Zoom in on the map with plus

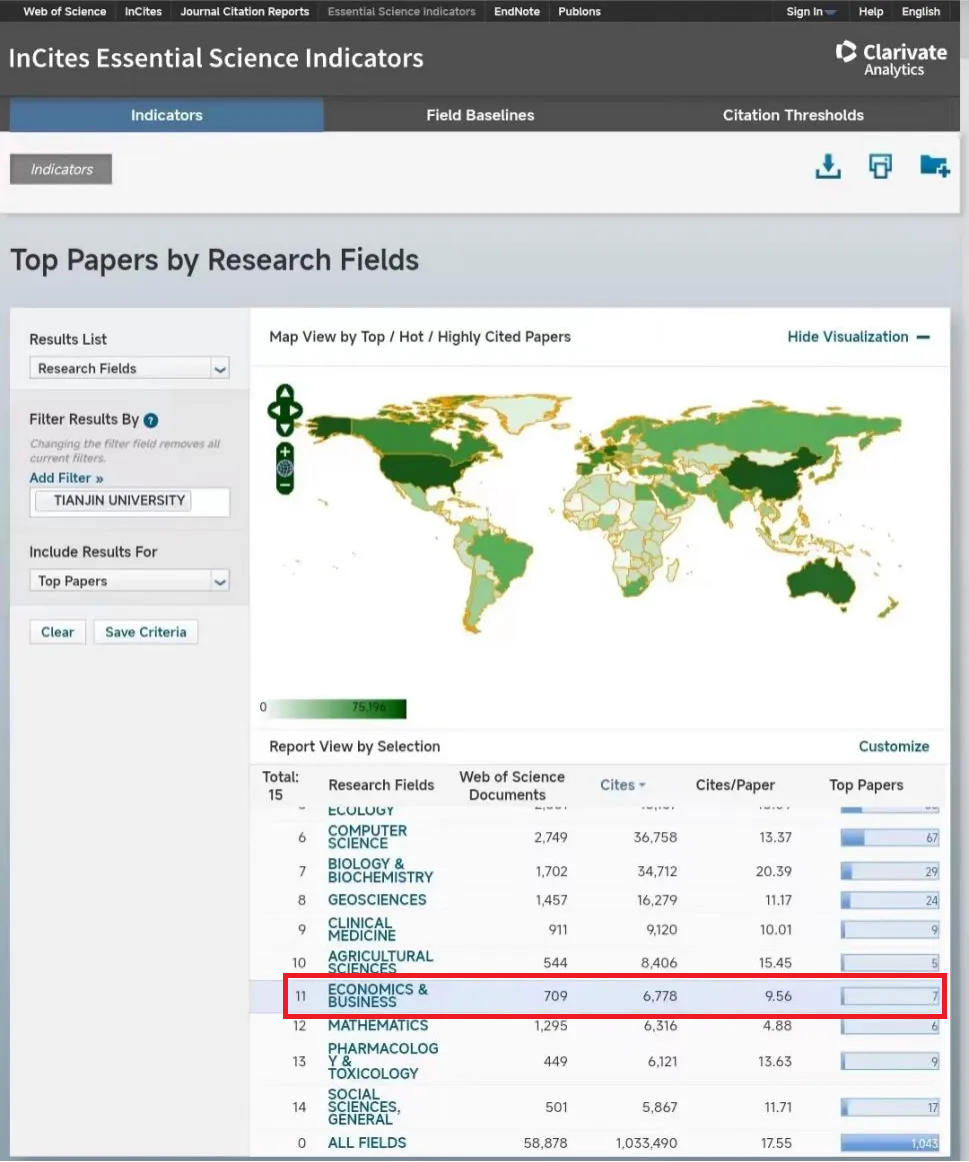tap(285, 452)
